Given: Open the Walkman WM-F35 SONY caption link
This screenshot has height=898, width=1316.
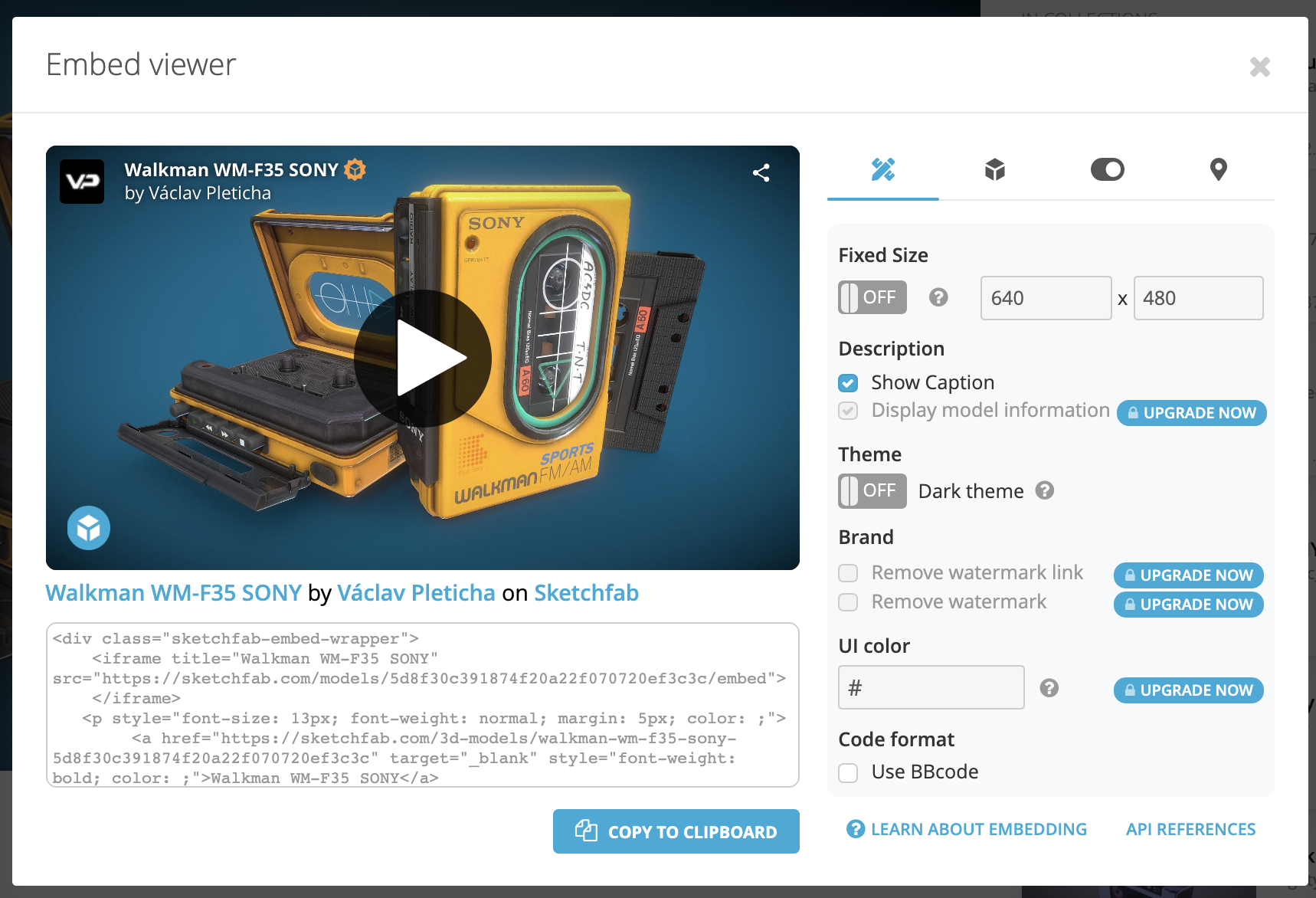Looking at the screenshot, I should [x=174, y=593].
